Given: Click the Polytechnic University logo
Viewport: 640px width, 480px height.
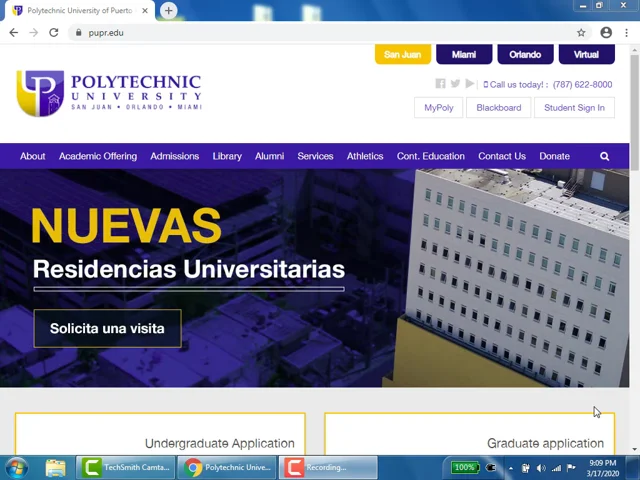Looking at the screenshot, I should [109, 93].
